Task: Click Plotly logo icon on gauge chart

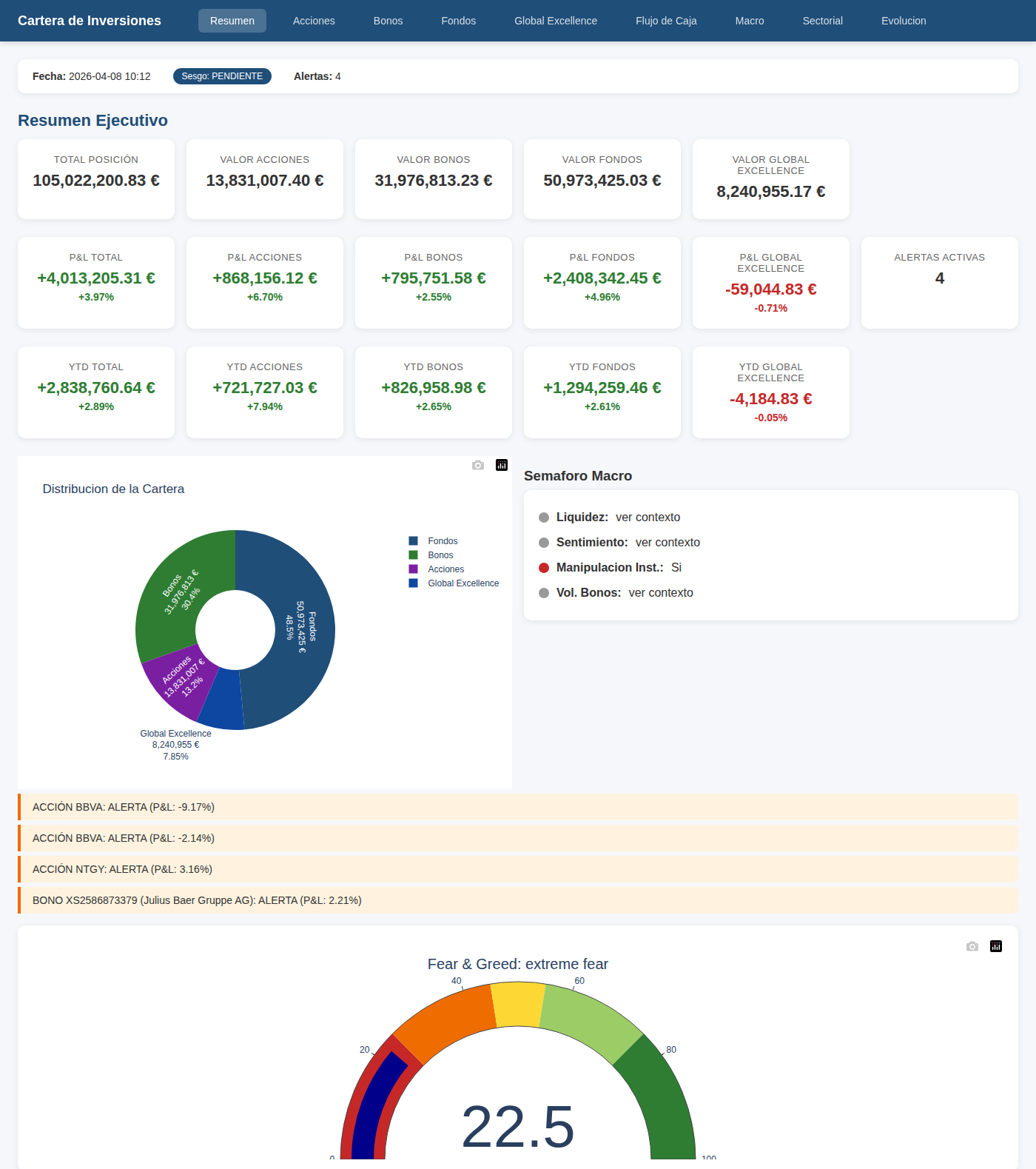Action: click(996, 946)
